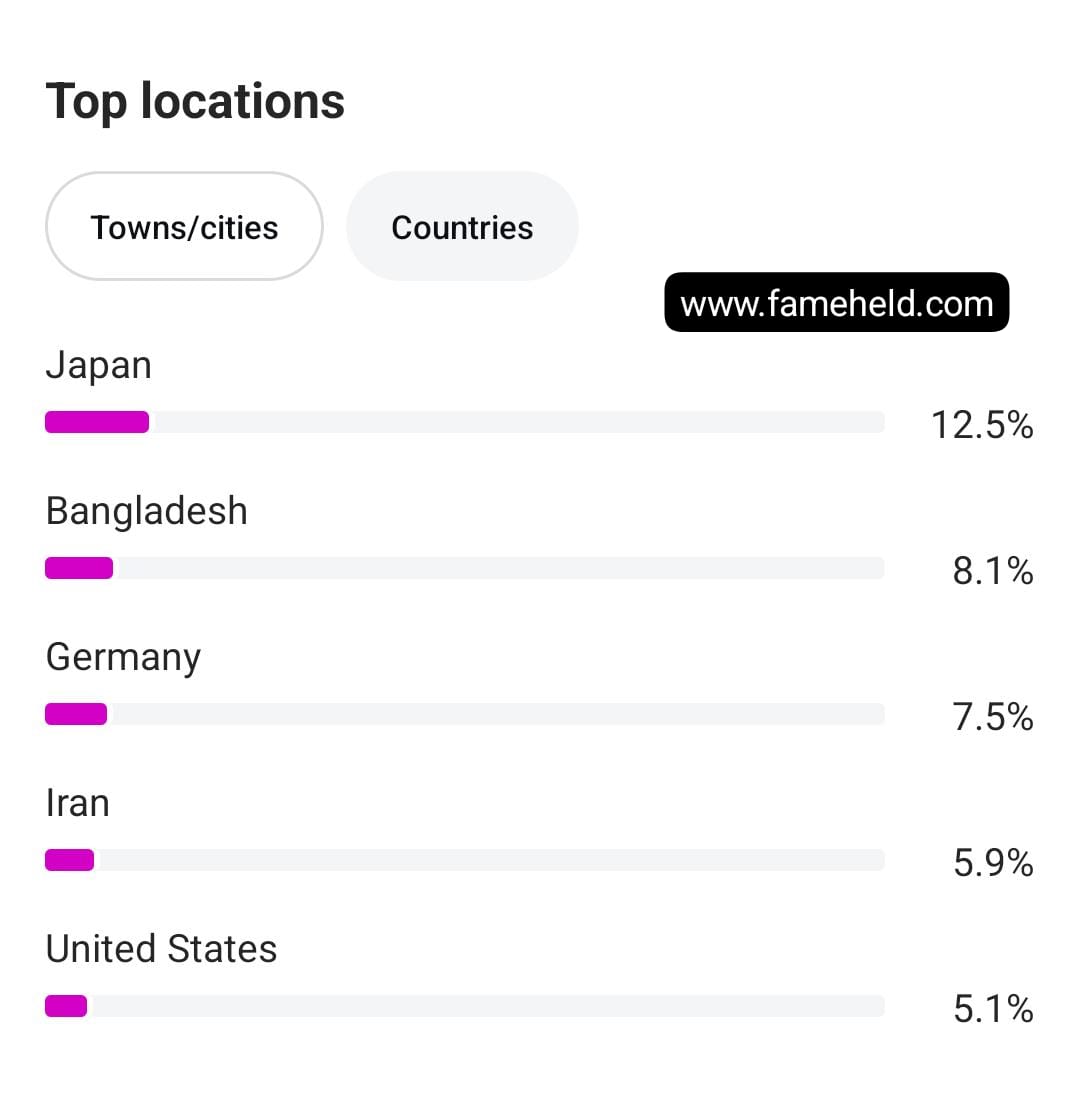Switch to the Towns/cities tab
Image resolution: width=1080 pixels, height=1096 pixels.
tap(184, 227)
